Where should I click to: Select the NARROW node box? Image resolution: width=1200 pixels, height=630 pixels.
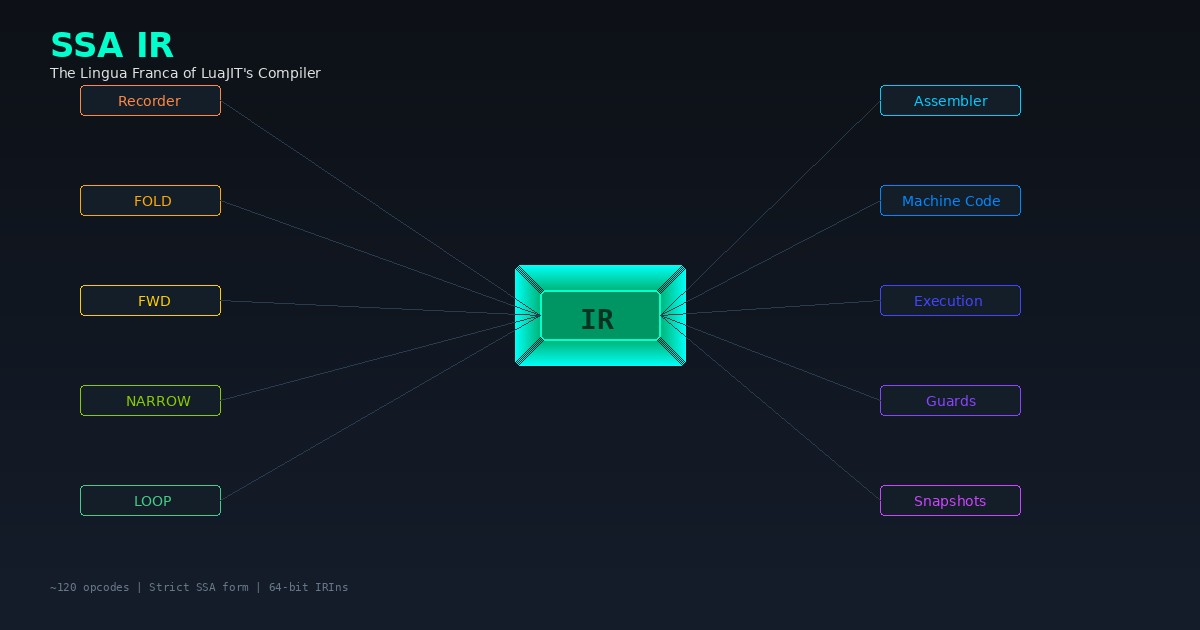[x=150, y=401]
